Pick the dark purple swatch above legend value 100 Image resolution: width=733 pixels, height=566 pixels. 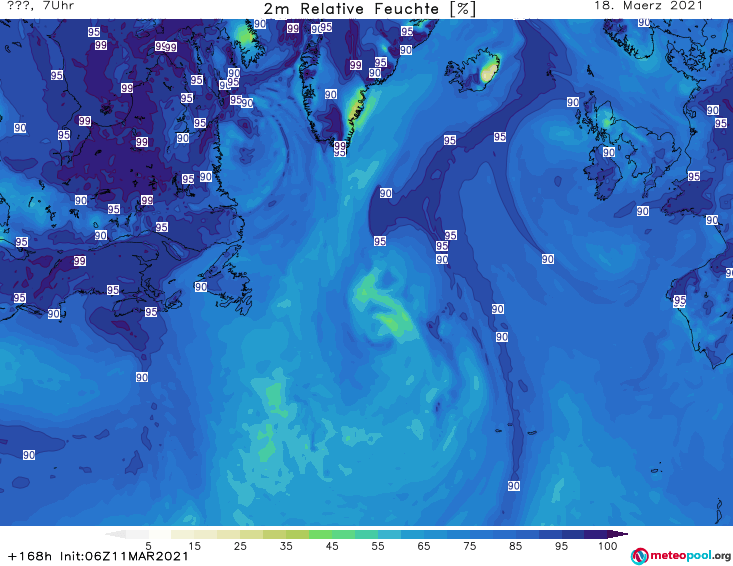pyautogui.click(x=596, y=534)
